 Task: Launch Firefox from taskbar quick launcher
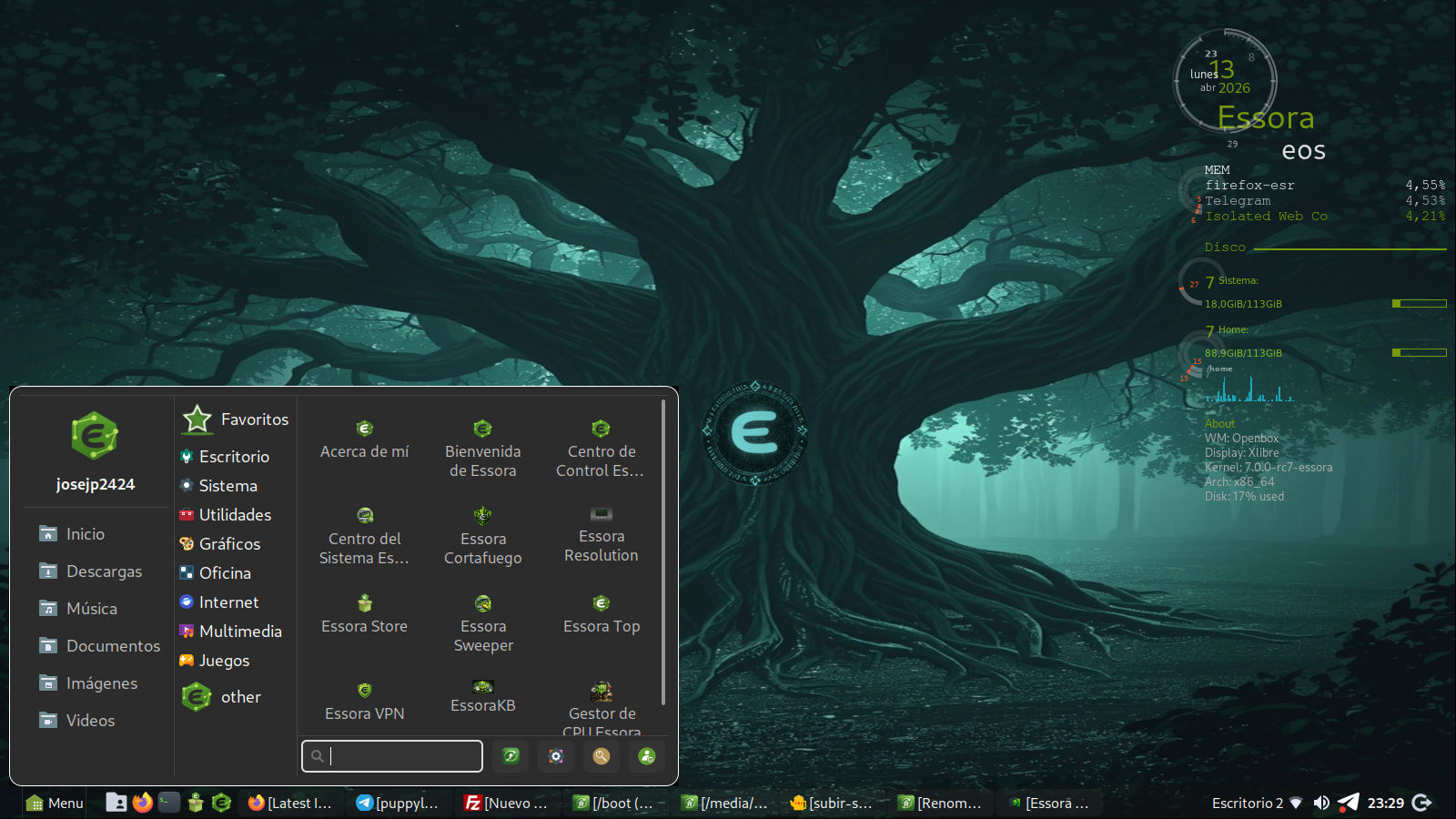[142, 803]
